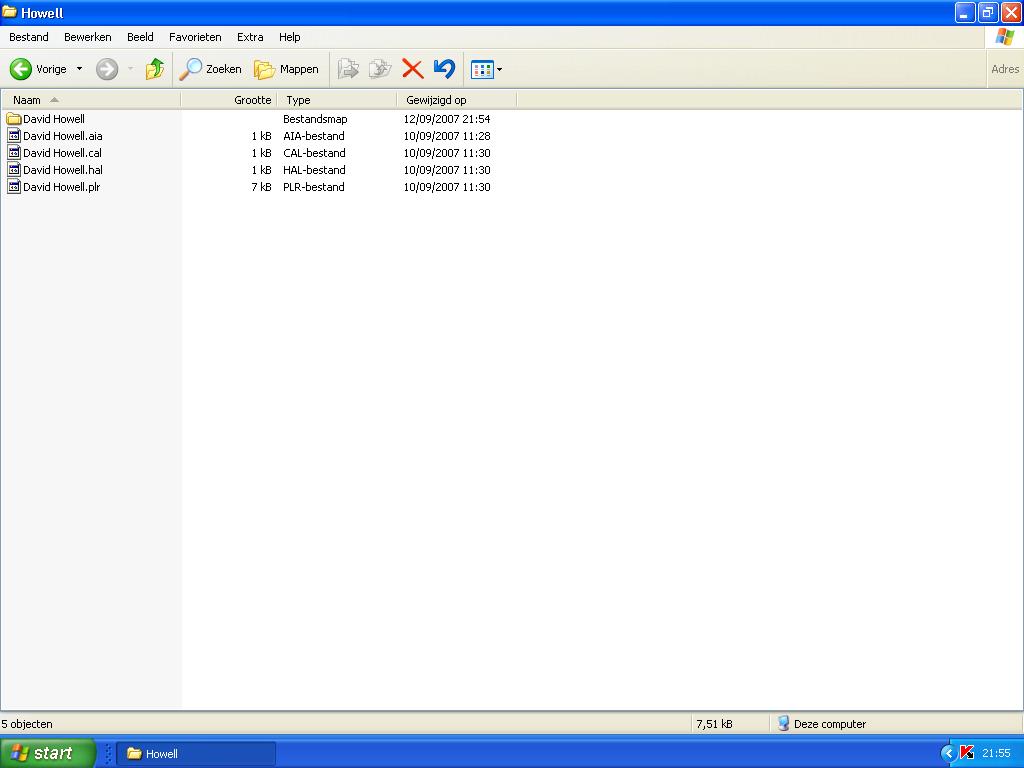Click the green Vorige back arrow
1024x768 pixels.
pyautogui.click(x=21, y=69)
